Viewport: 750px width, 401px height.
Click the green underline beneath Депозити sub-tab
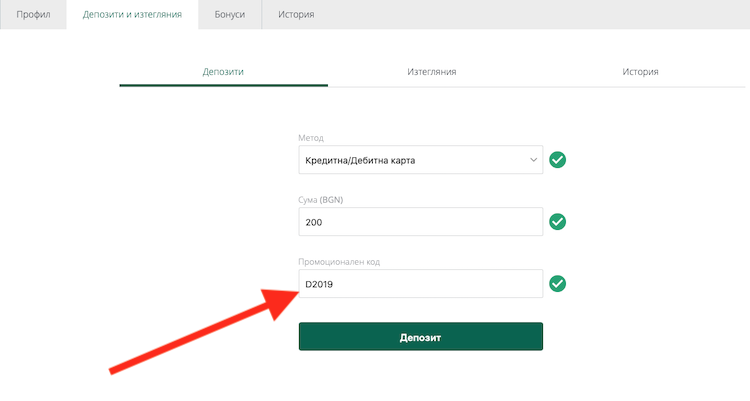pyautogui.click(x=223, y=86)
